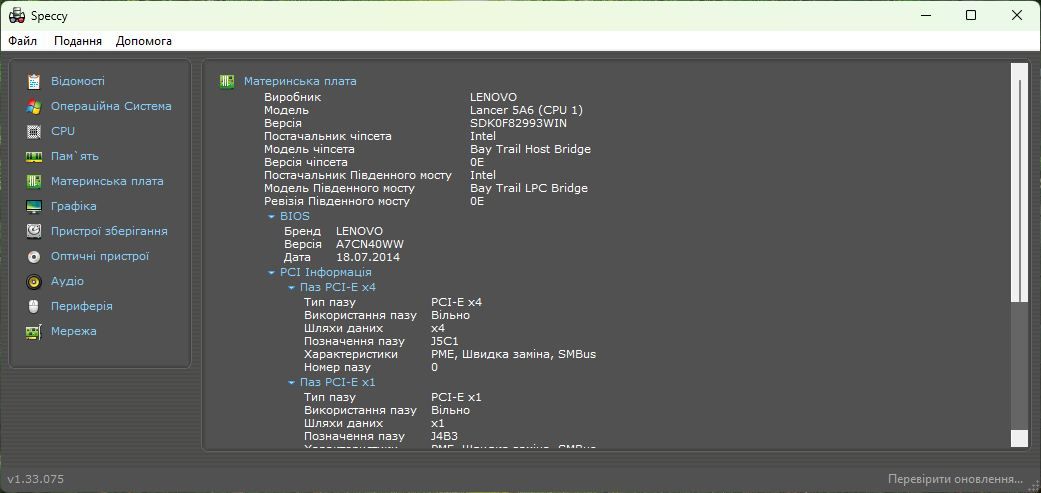Click the Bay Trail LPC Bridge value
1041x493 pixels.
pos(529,188)
